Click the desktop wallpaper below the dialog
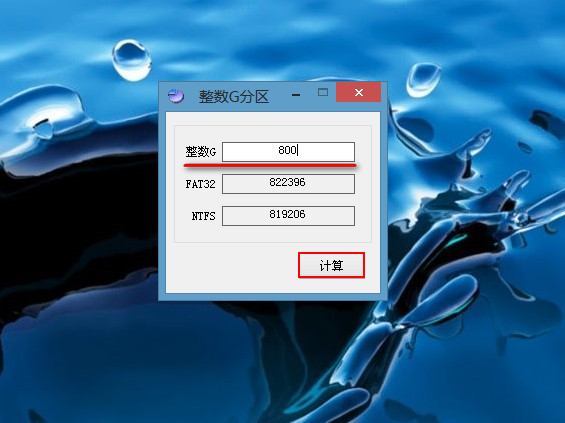 click(x=273, y=360)
